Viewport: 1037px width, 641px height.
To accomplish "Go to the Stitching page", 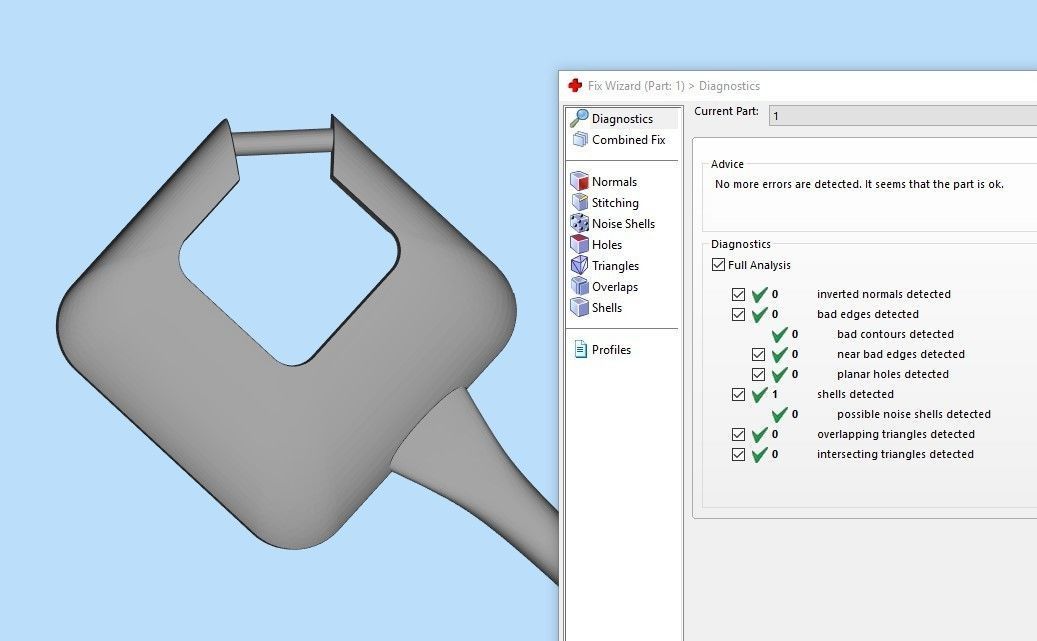I will (615, 202).
